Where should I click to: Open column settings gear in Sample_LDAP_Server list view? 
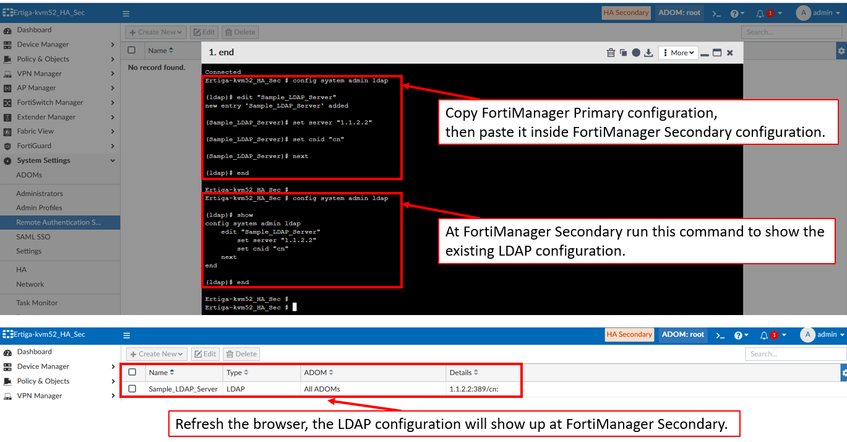click(844, 373)
